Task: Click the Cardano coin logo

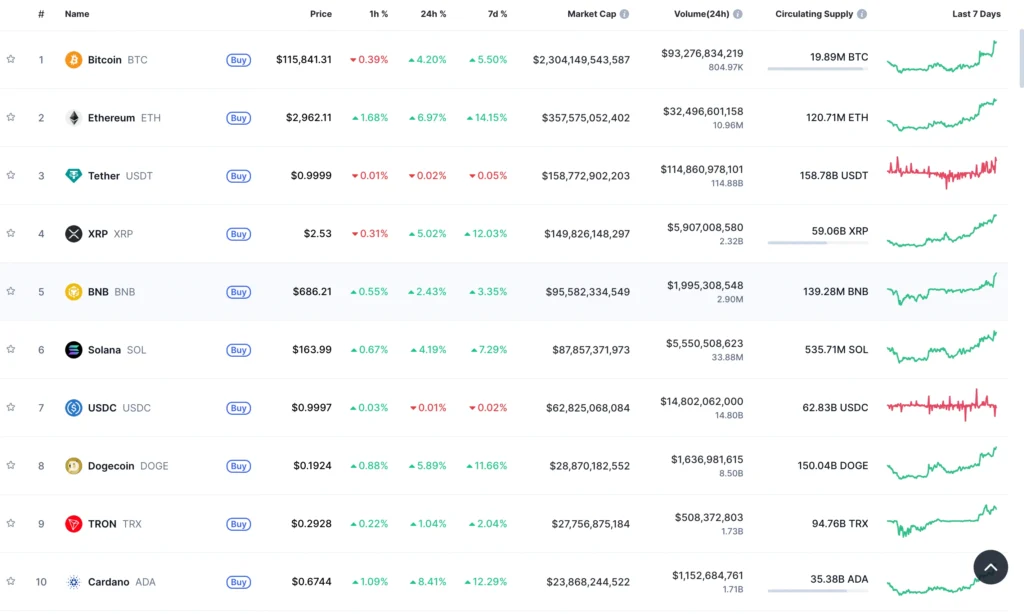Action: pos(73,582)
